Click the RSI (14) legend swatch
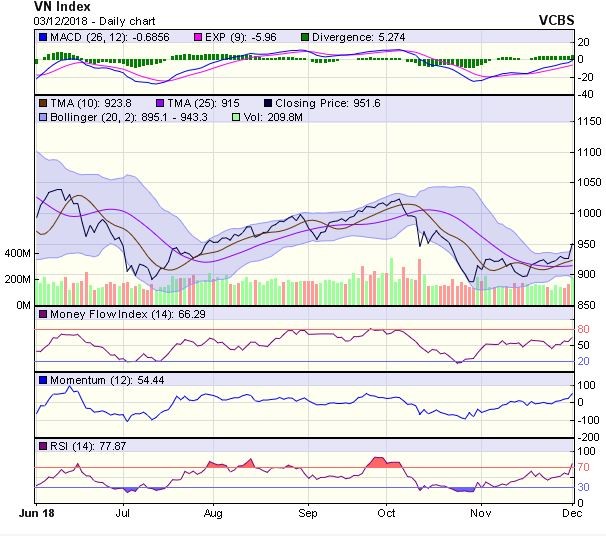The image size is (606, 536). click(42, 444)
